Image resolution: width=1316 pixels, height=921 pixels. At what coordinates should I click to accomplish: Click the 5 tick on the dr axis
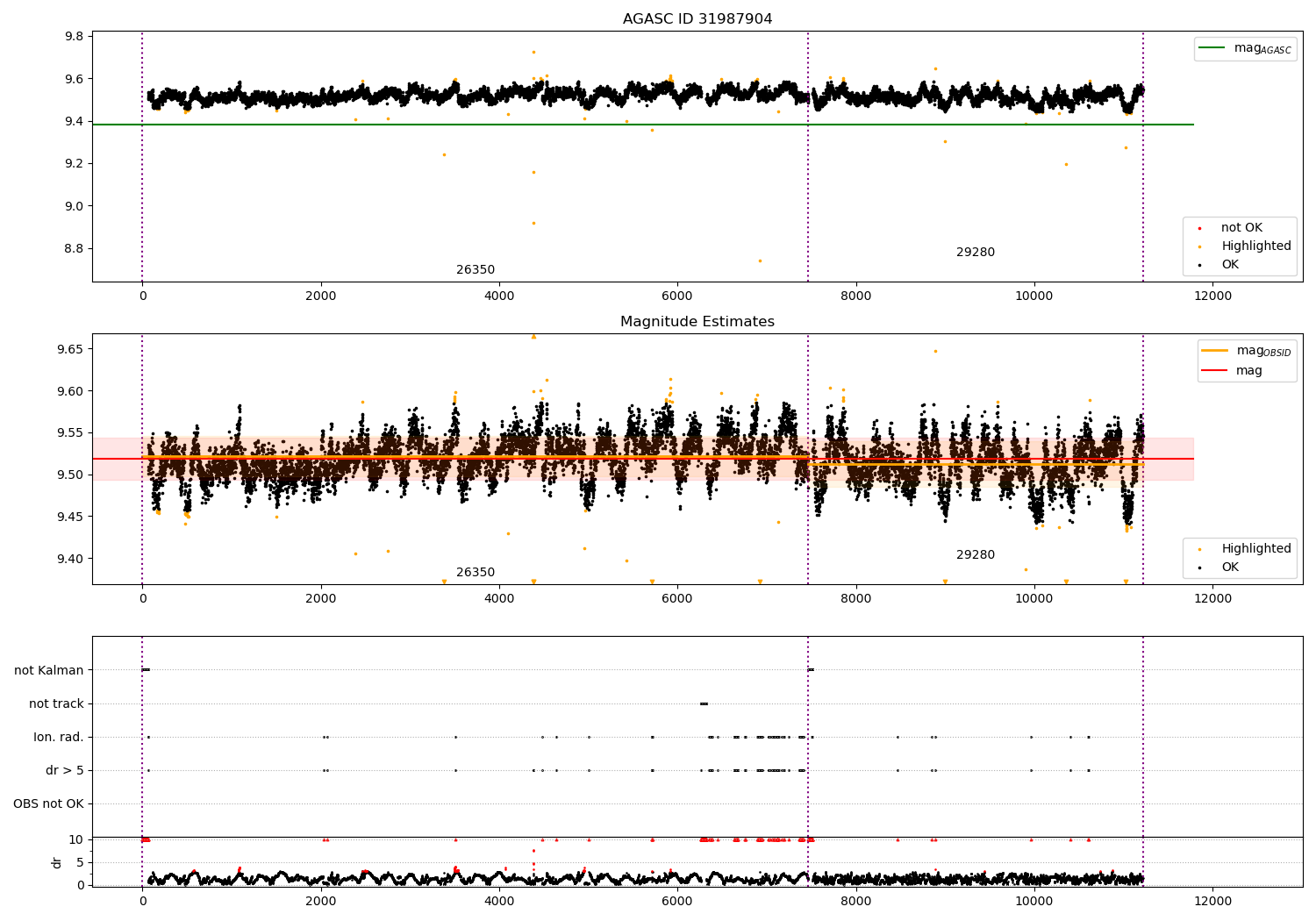(x=80, y=863)
